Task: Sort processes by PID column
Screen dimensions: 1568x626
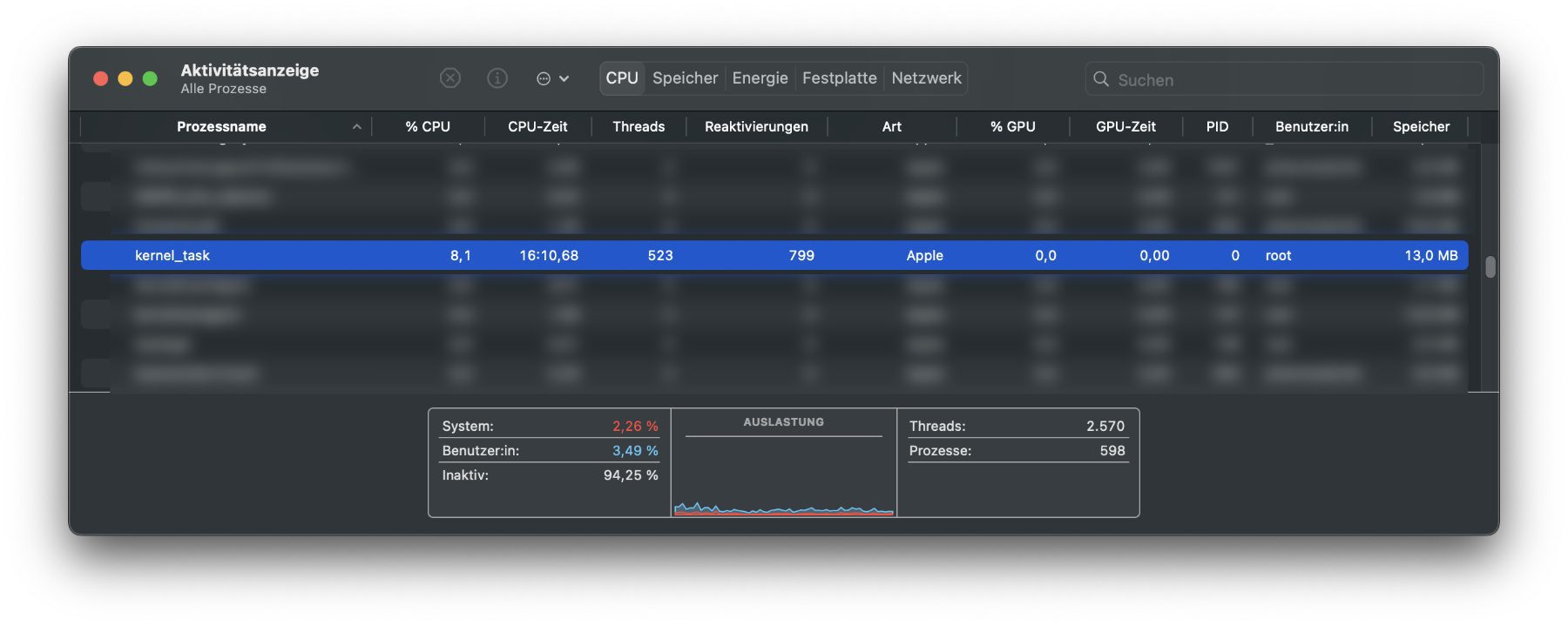Action: coord(1217,127)
